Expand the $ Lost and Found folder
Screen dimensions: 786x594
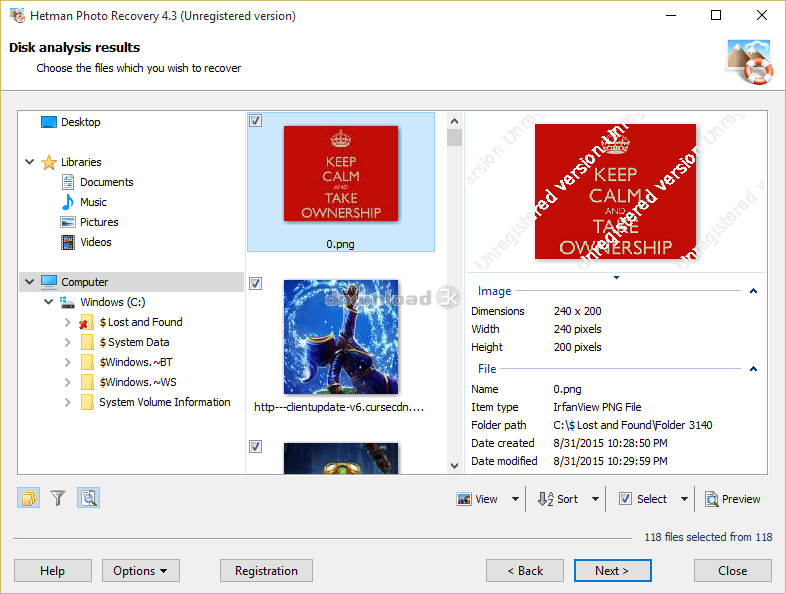[x=68, y=322]
